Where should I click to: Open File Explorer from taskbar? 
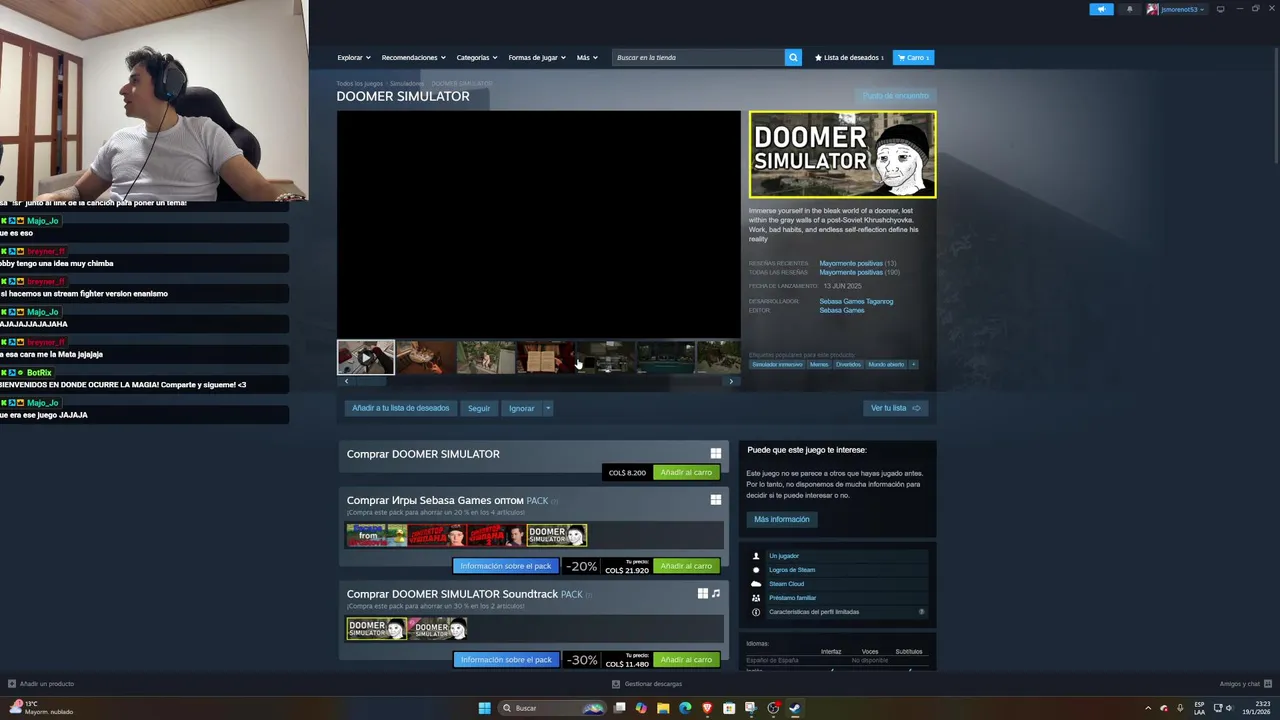click(663, 708)
